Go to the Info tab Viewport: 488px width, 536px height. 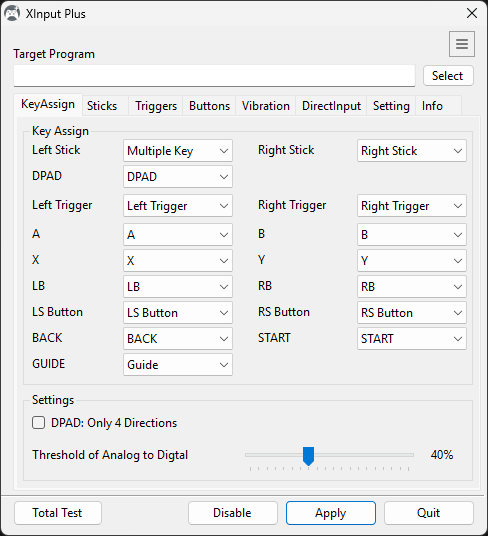(x=432, y=106)
